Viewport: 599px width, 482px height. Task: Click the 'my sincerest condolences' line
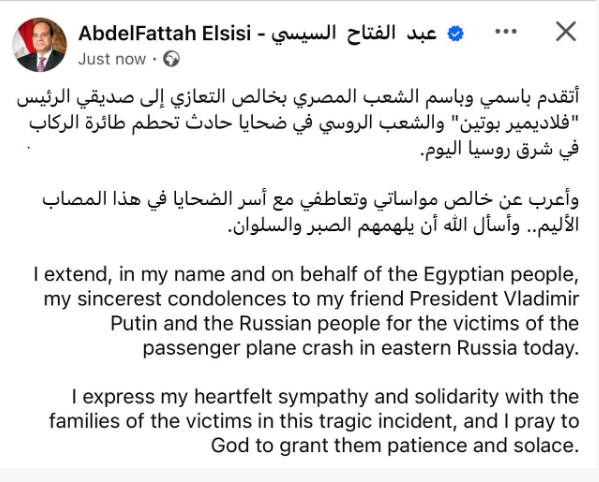pyautogui.click(x=311, y=299)
